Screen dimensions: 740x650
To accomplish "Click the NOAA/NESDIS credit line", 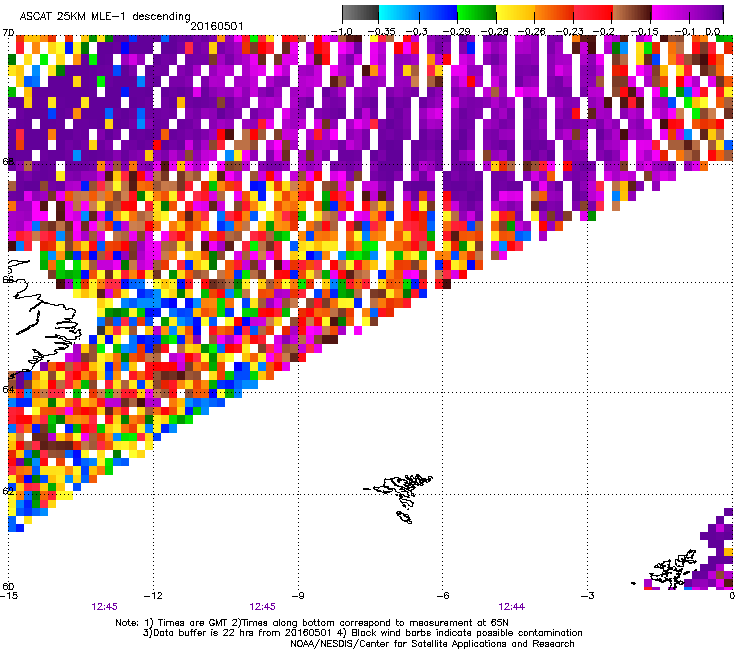I will click(x=432, y=644).
